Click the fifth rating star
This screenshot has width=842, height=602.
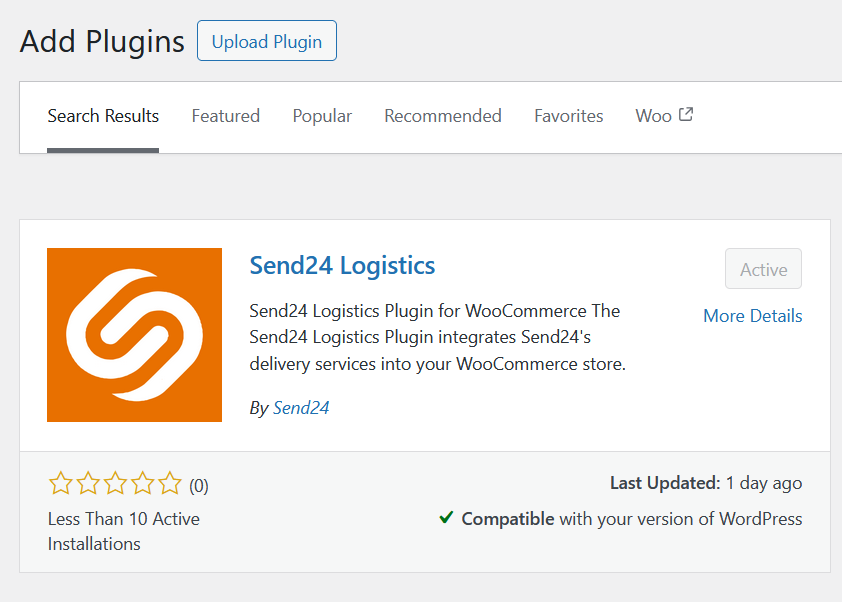coord(168,484)
